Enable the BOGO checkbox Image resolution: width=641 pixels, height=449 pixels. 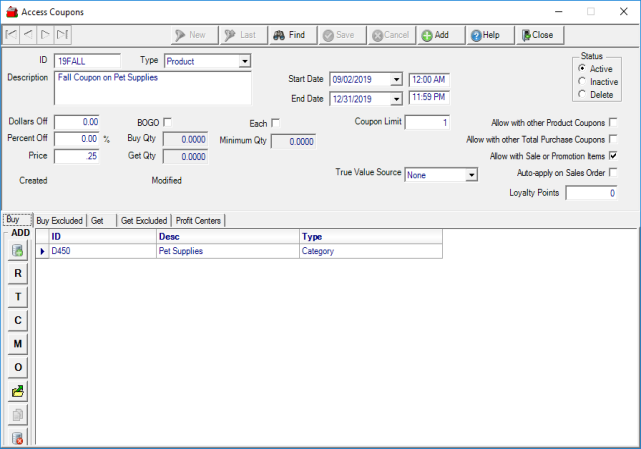tap(167, 122)
